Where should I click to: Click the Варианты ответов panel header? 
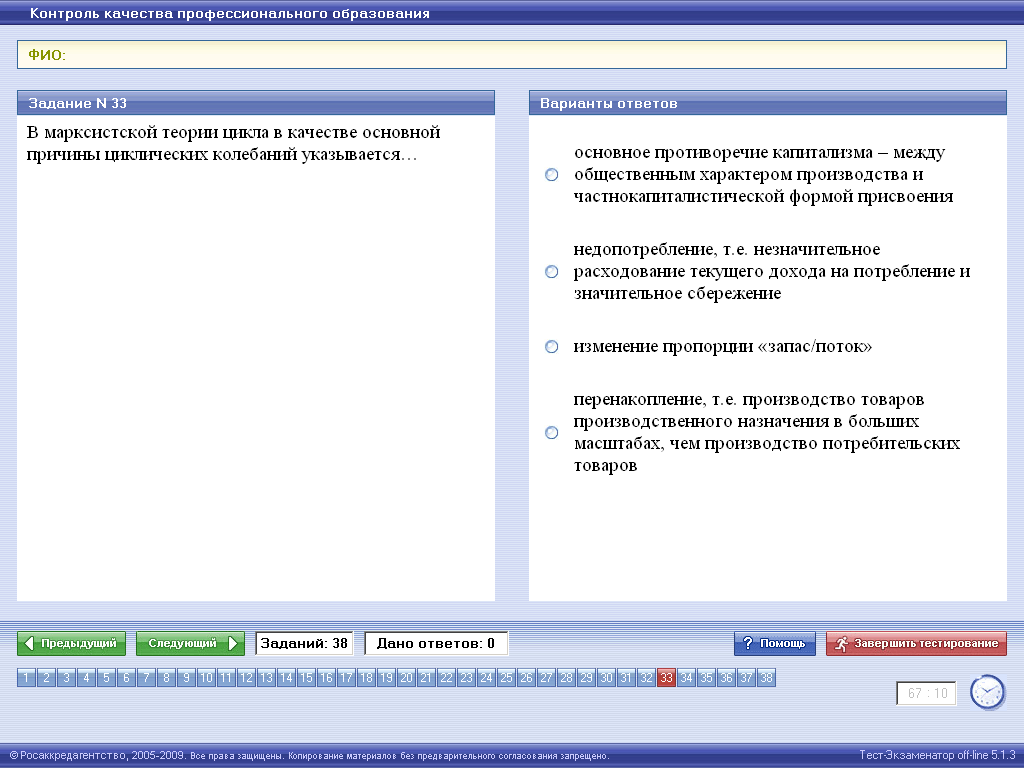[768, 103]
